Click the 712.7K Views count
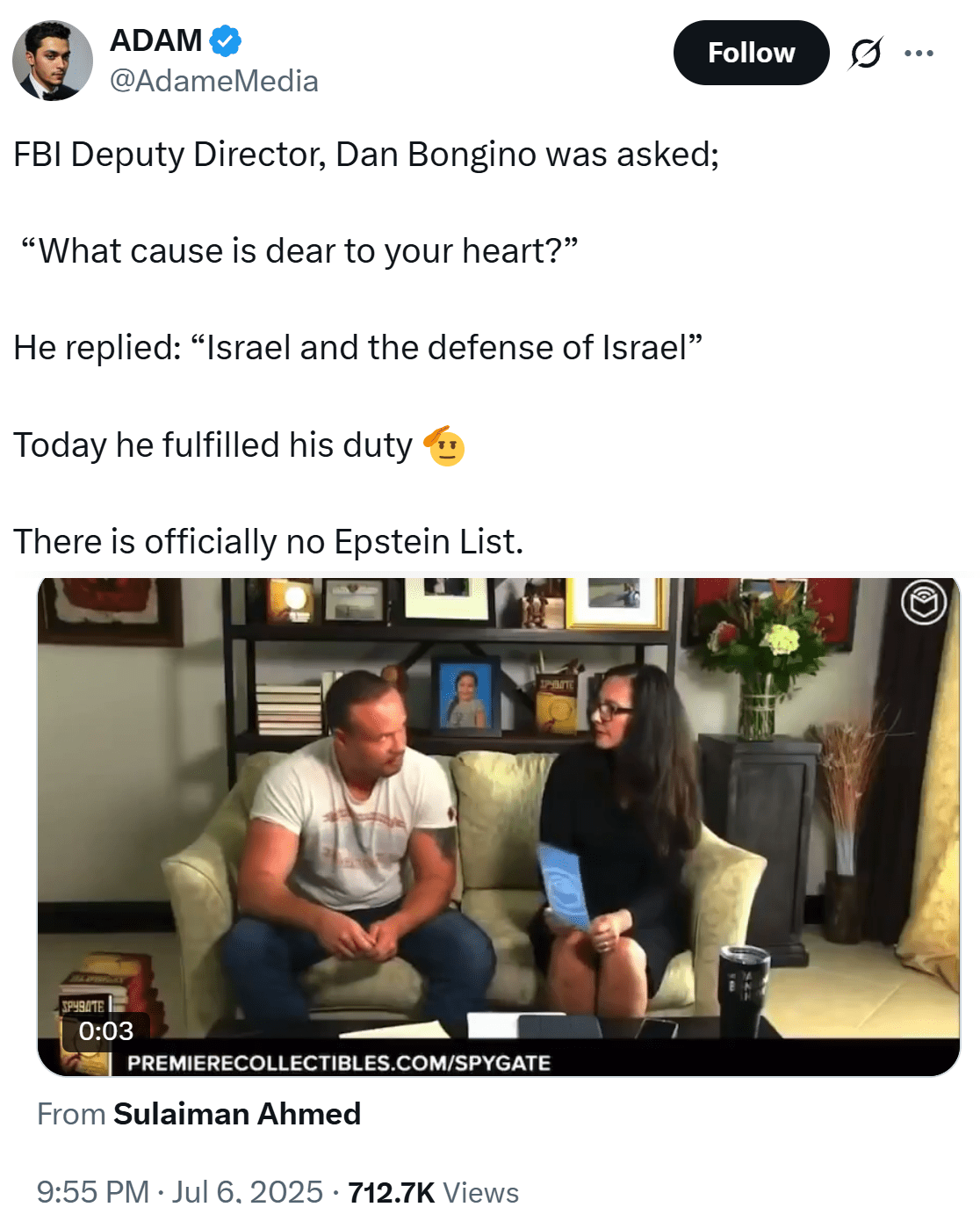 coord(433,1192)
